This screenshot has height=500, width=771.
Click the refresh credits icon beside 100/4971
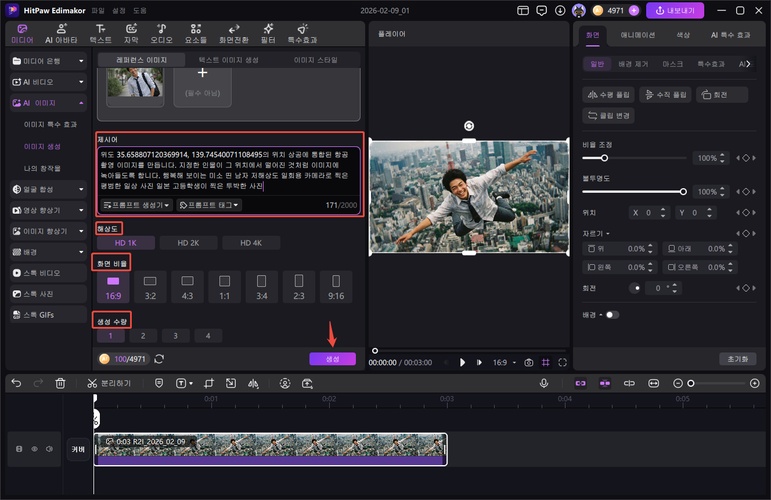159,359
